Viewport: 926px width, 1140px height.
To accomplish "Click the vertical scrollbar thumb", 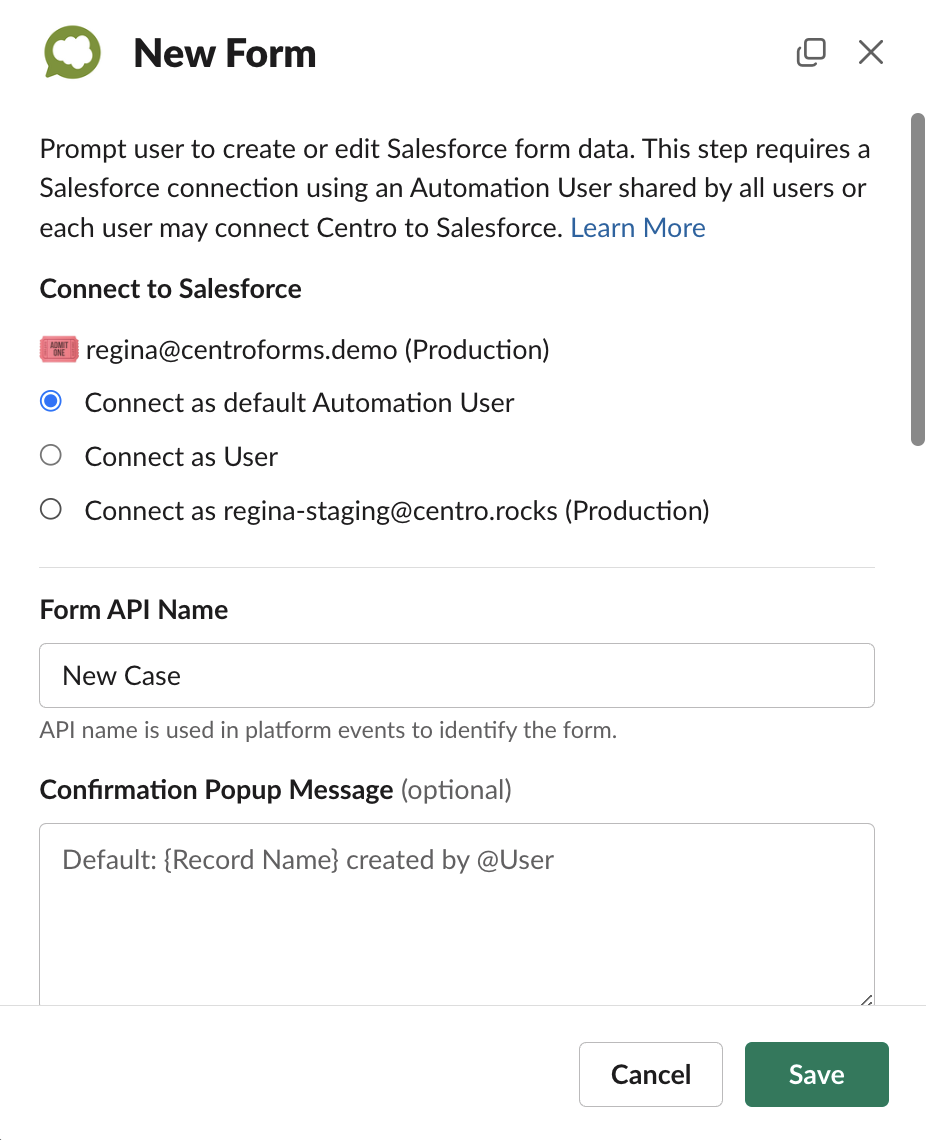I will (917, 279).
